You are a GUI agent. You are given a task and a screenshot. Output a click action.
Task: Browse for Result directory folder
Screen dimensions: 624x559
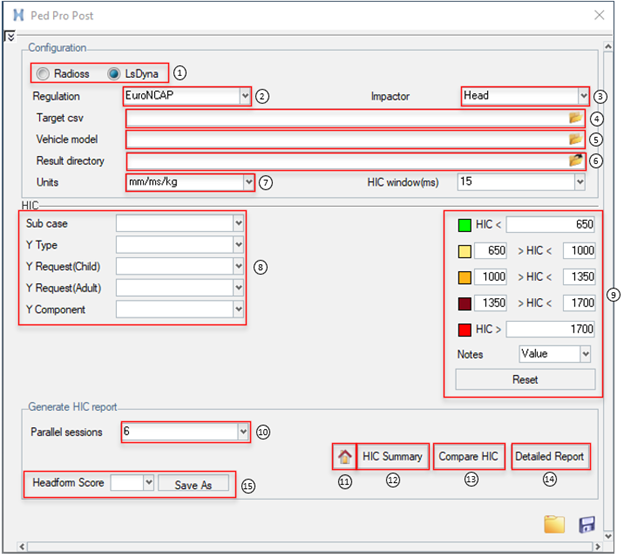tap(575, 160)
